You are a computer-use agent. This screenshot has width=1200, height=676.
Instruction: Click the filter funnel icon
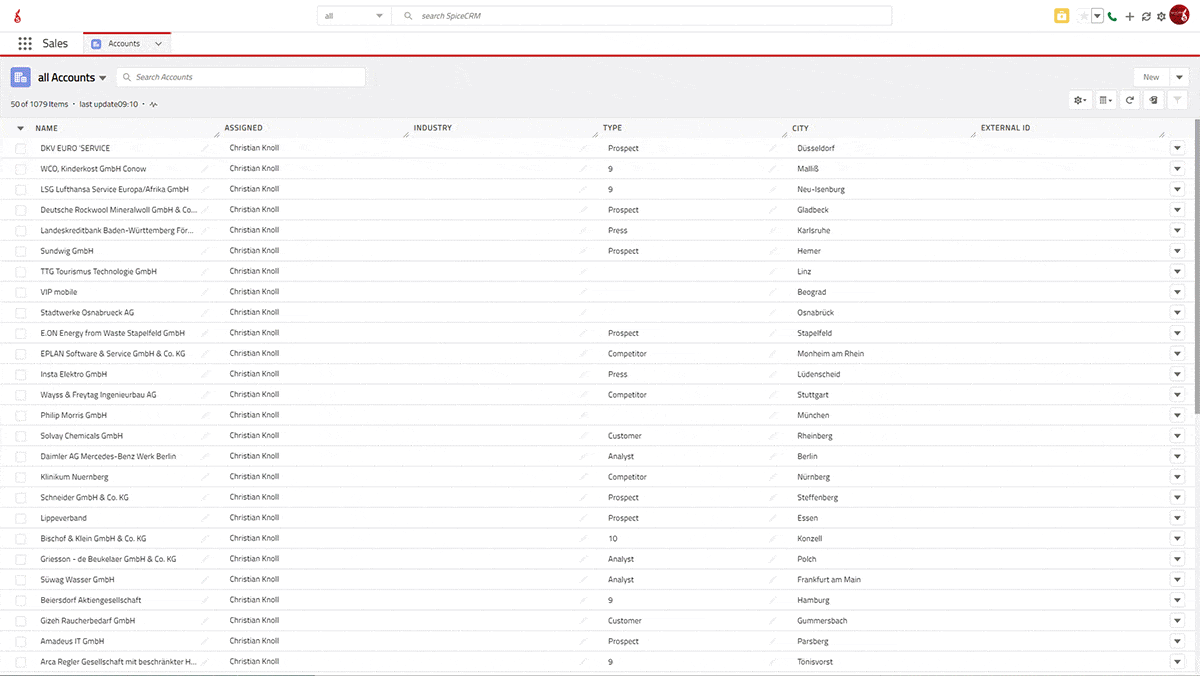[1179, 100]
